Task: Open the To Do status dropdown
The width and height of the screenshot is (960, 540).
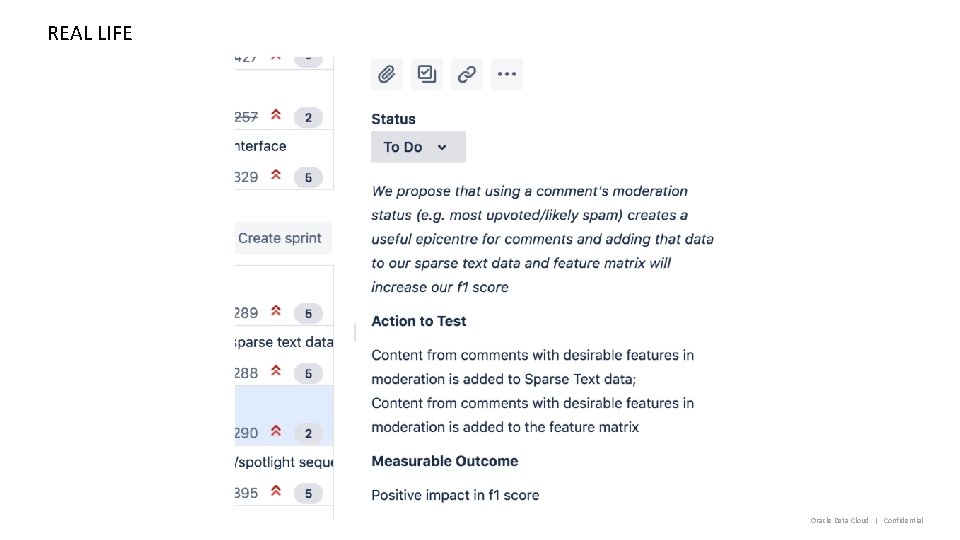Action: [x=418, y=147]
